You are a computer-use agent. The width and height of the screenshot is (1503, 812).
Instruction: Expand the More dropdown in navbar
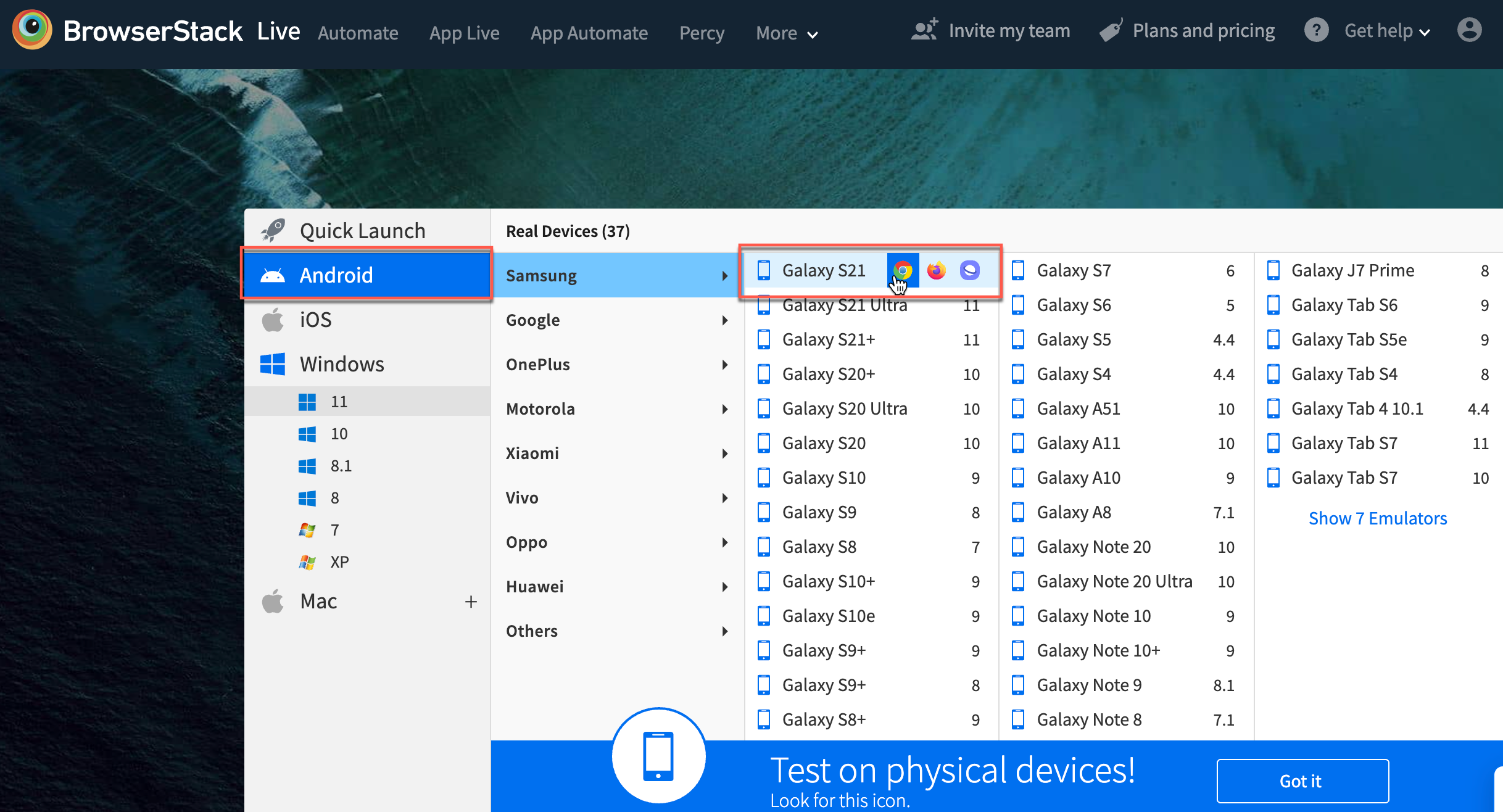pos(787,33)
